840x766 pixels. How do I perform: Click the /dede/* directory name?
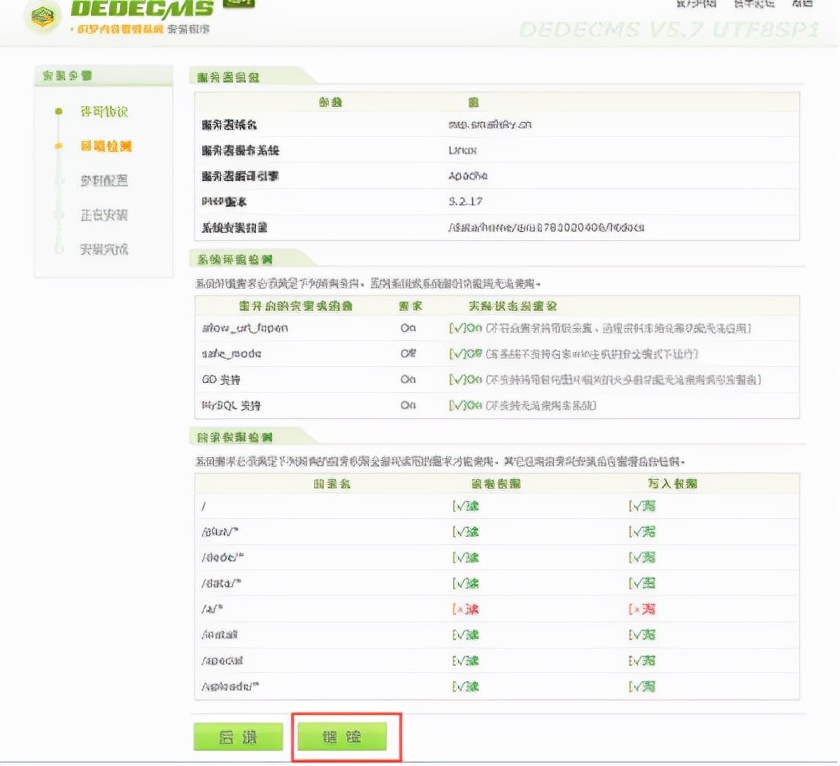tap(222, 558)
